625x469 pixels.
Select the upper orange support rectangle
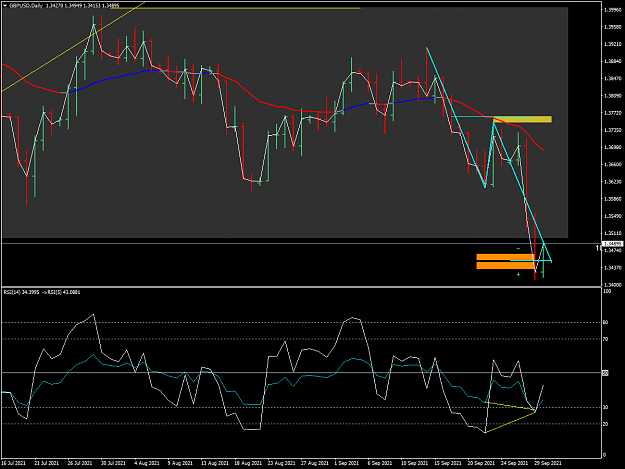pyautogui.click(x=505, y=257)
